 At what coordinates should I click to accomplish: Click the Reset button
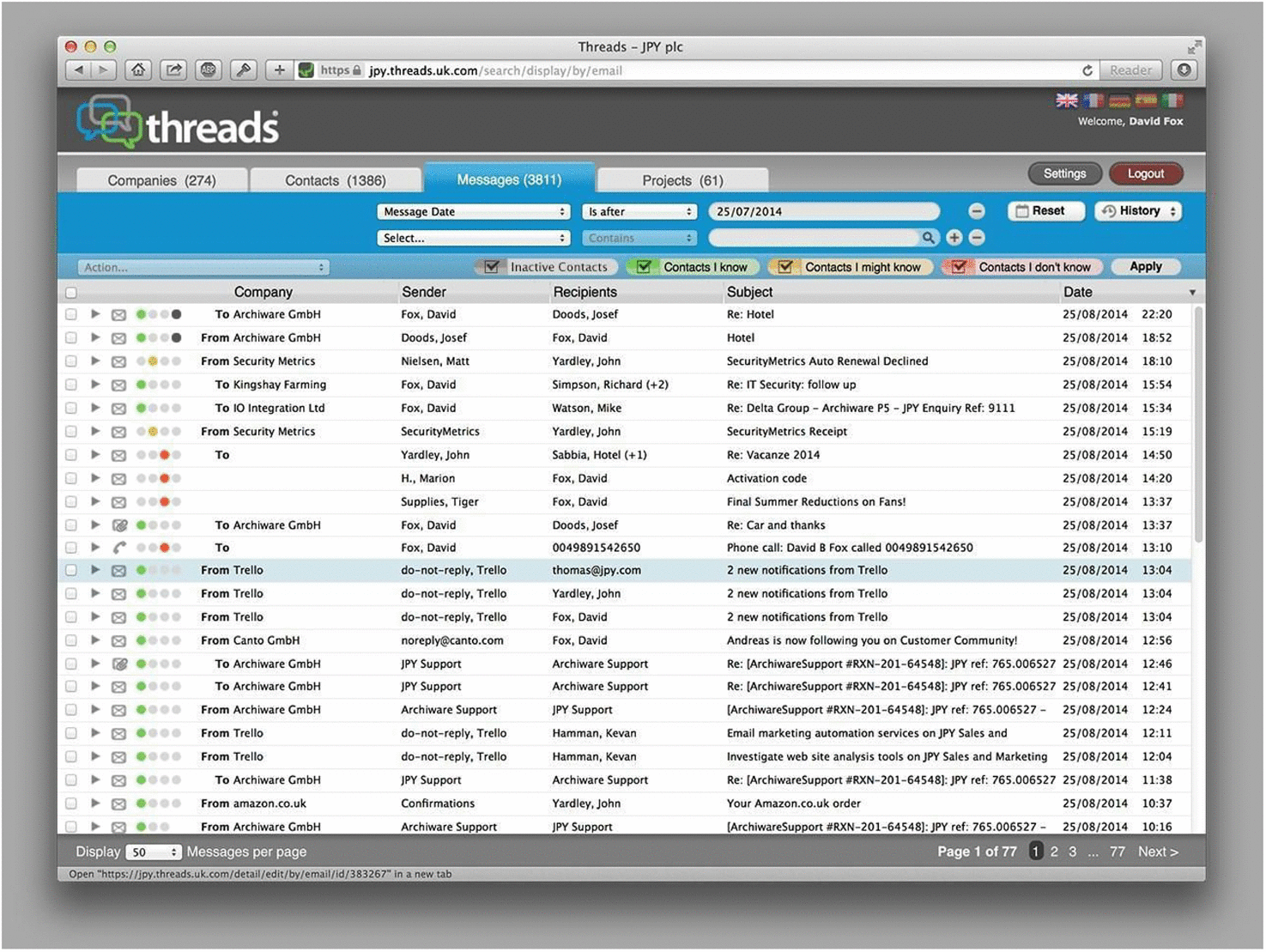1046,211
